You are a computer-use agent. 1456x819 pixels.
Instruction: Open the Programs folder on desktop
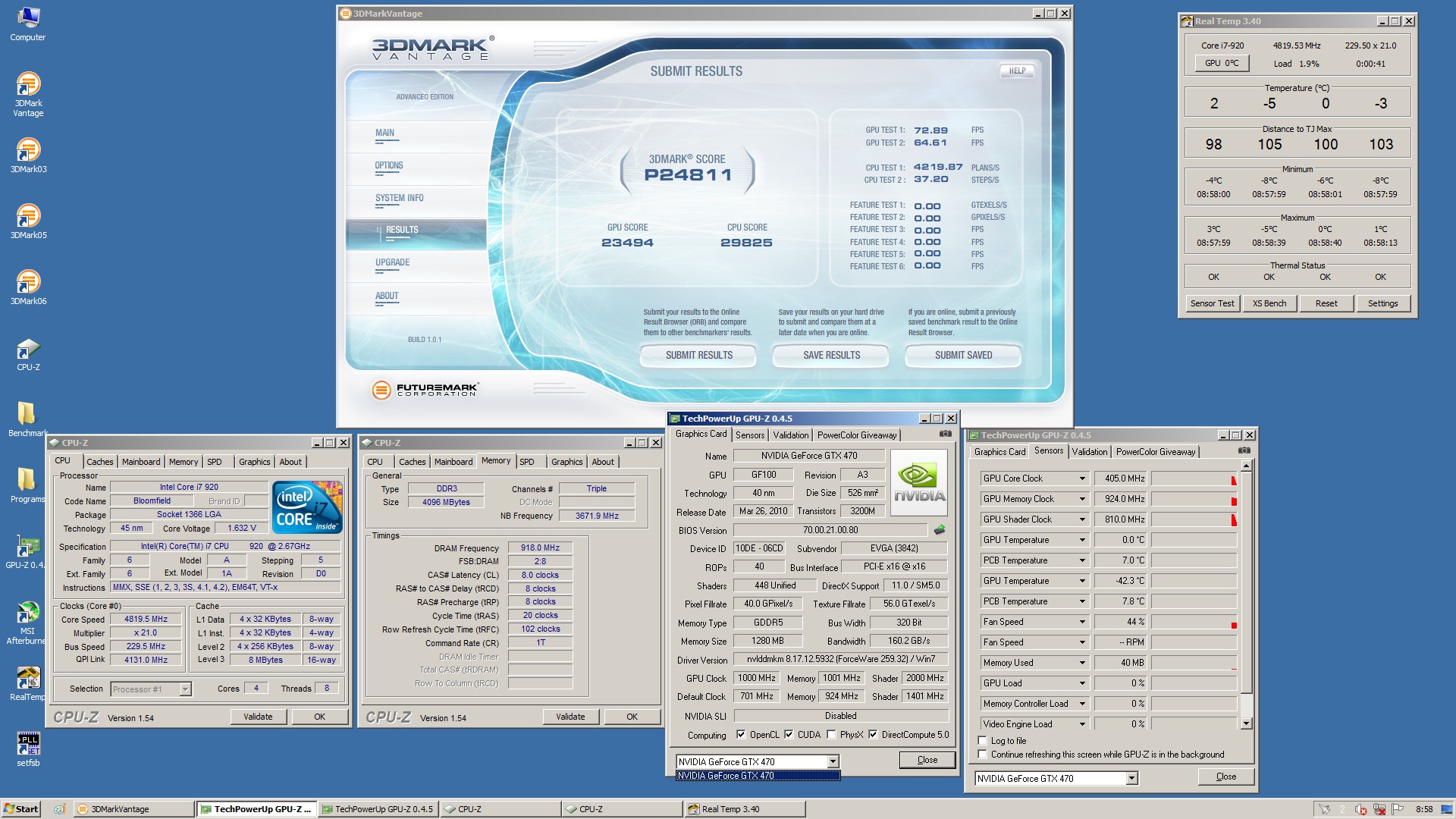[x=27, y=485]
